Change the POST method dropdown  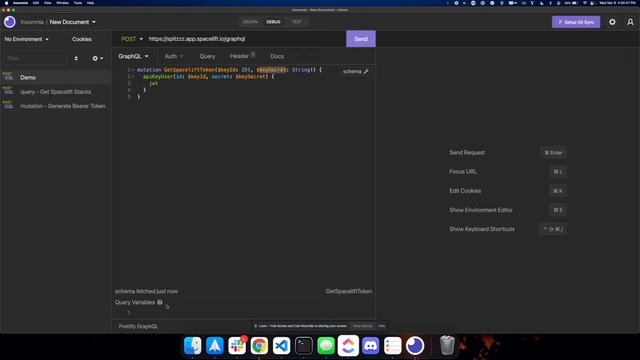132,39
